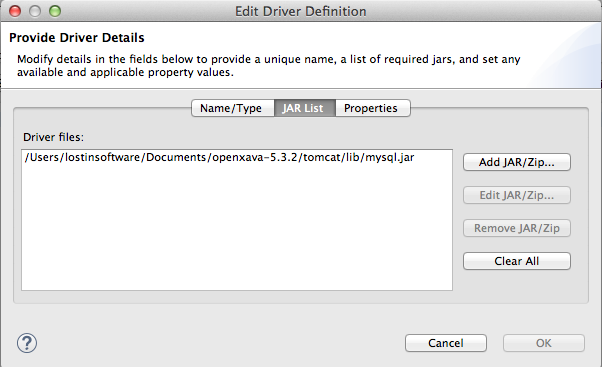602x367 pixels.
Task: Open help via the question mark icon
Action: [27, 343]
